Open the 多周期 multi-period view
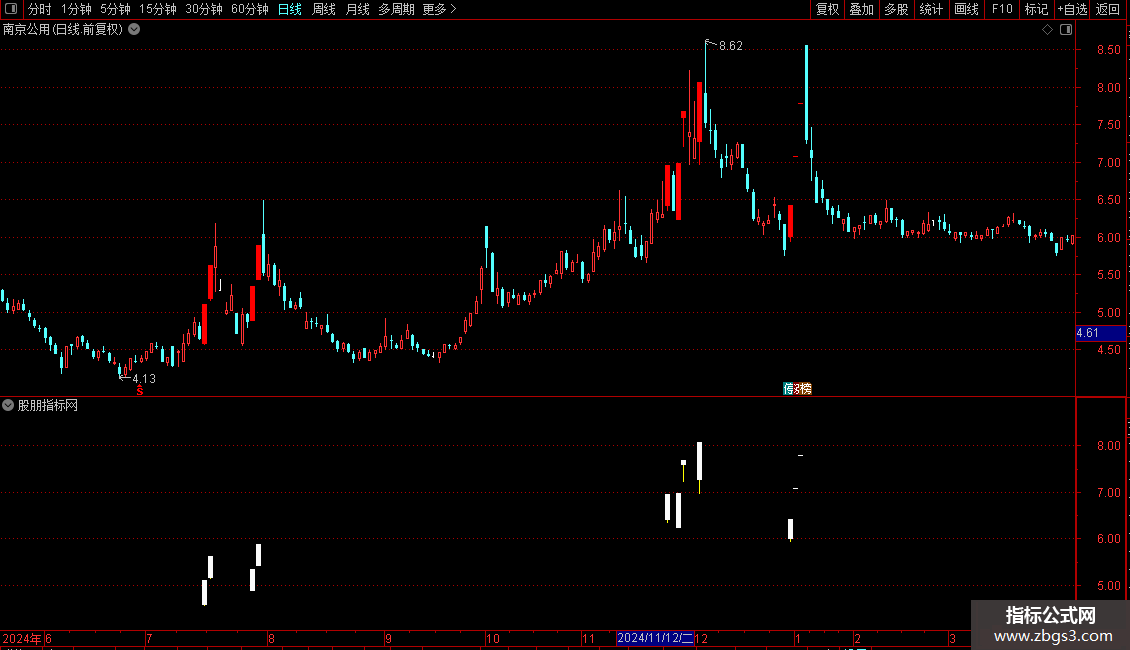This screenshot has width=1130, height=650. [396, 9]
